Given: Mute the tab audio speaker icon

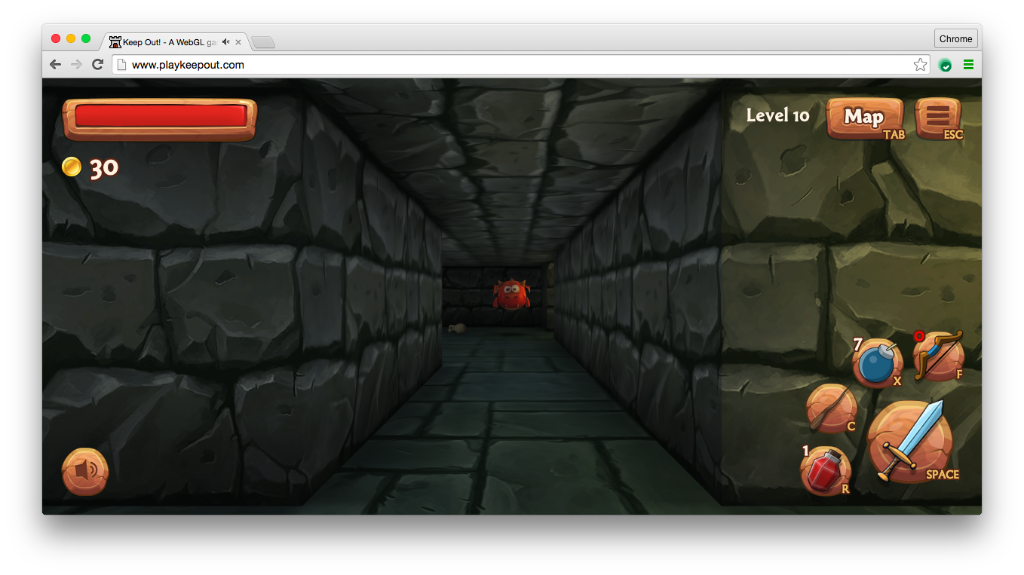Looking at the screenshot, I should 226,42.
